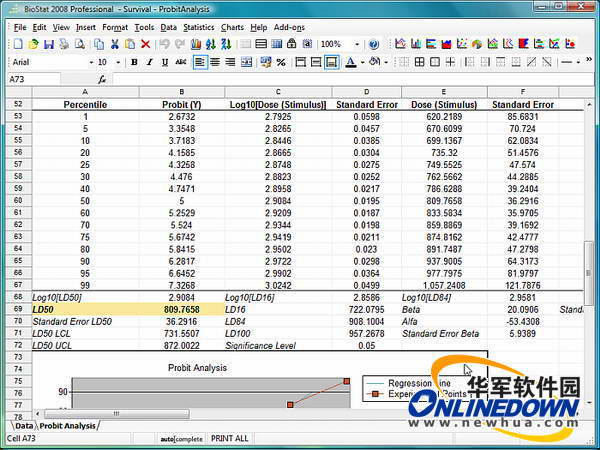The image size is (600, 450).
Task: Open Help with the blue question icon
Action: point(374,44)
